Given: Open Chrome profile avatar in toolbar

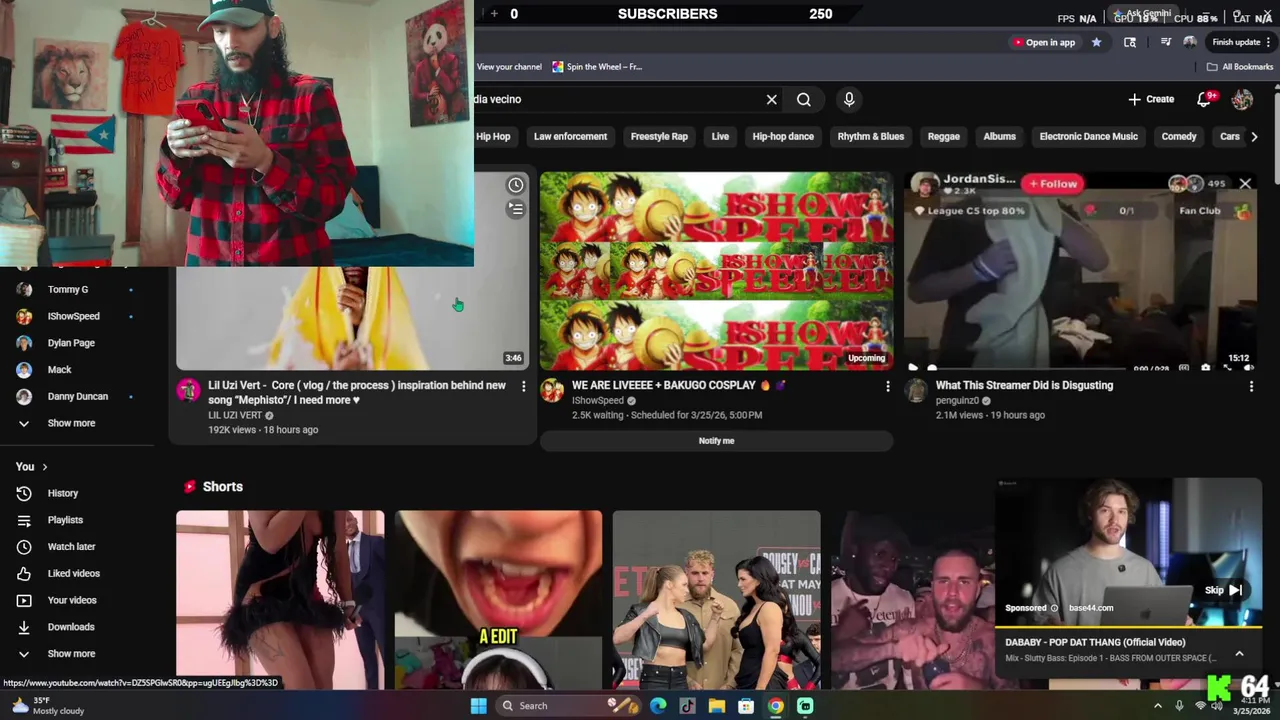Looking at the screenshot, I should click(x=1189, y=42).
